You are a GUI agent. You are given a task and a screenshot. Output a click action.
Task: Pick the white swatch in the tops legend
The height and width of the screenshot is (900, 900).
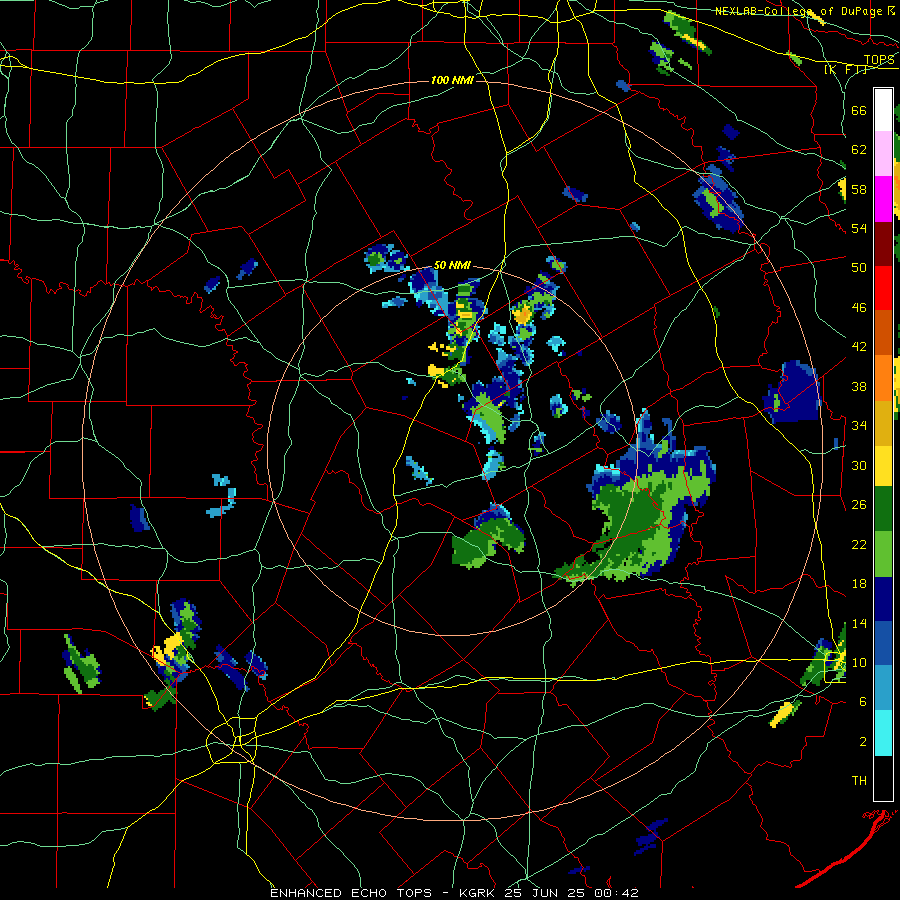(883, 110)
